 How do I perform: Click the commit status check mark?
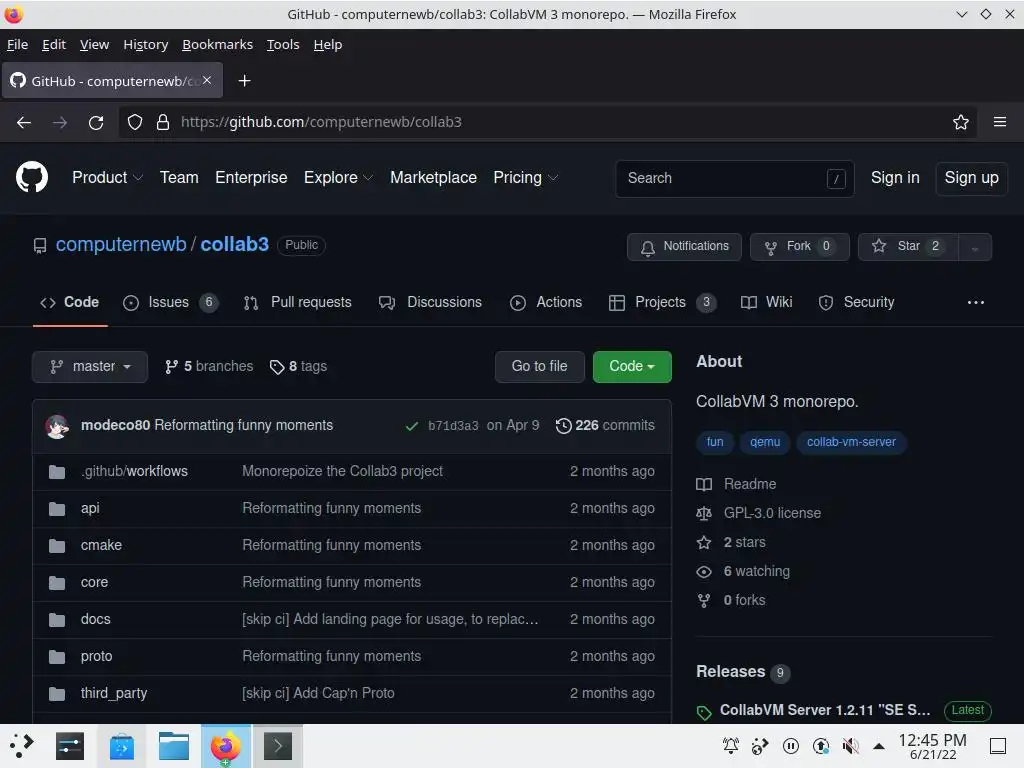coord(411,426)
